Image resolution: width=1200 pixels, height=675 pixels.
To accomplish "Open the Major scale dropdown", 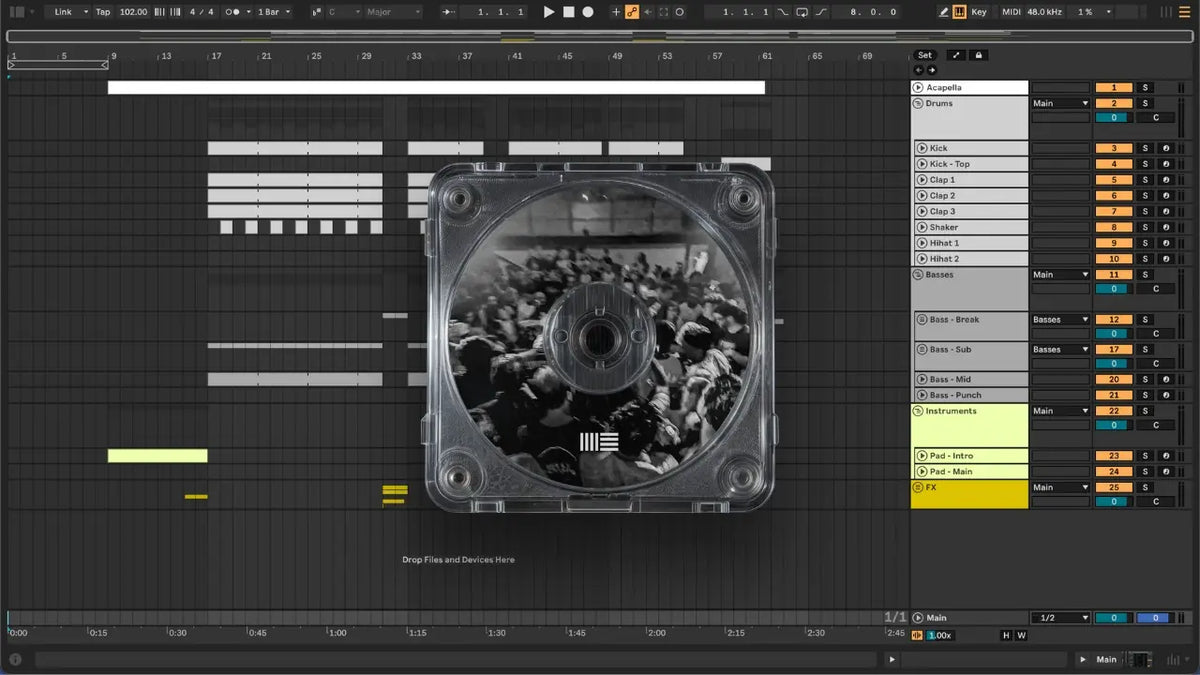I will click(x=394, y=12).
